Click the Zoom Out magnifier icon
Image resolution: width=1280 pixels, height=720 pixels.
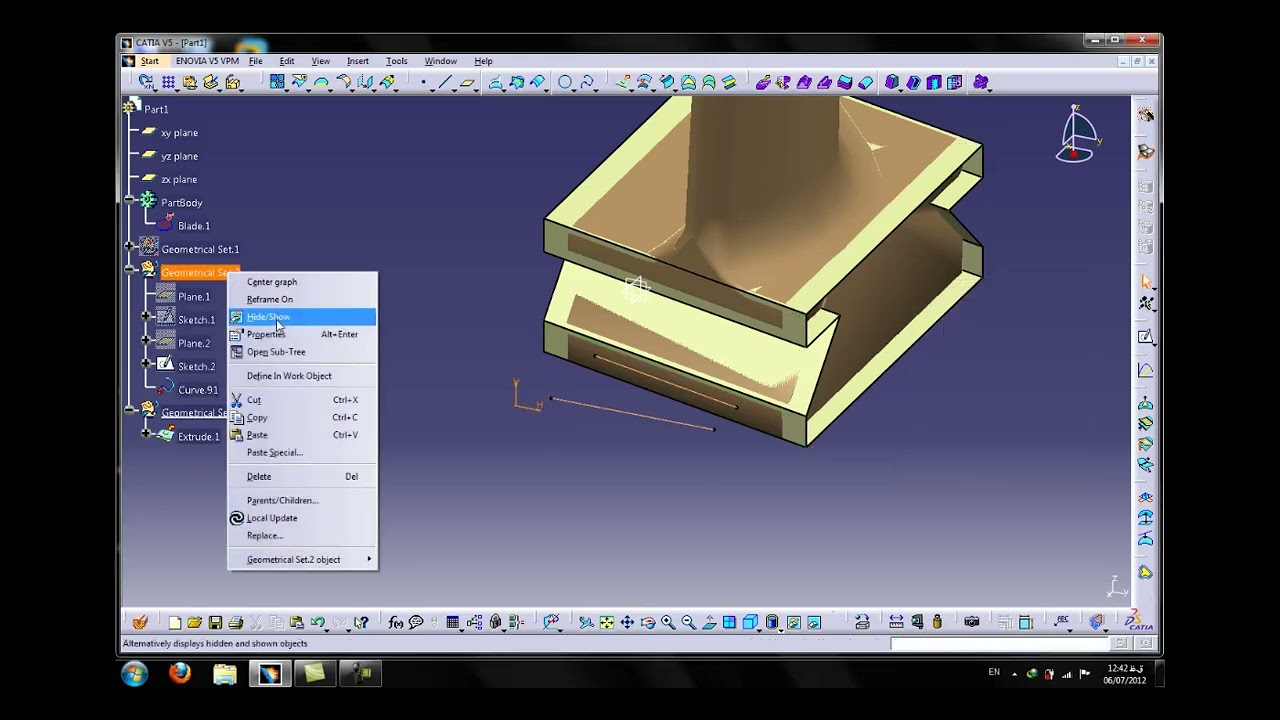click(689, 622)
